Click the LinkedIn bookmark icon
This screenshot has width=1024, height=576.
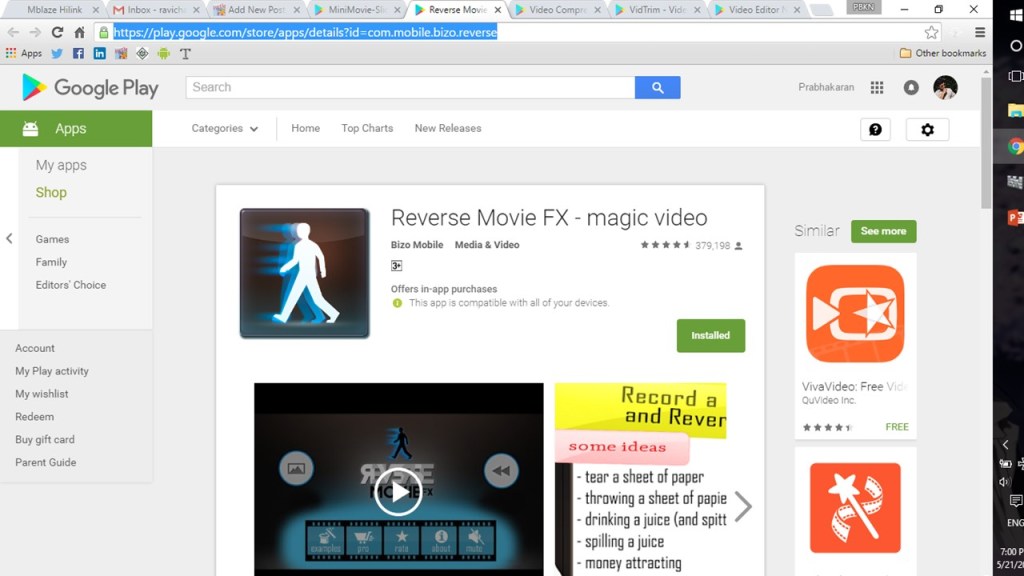pyautogui.click(x=99, y=53)
